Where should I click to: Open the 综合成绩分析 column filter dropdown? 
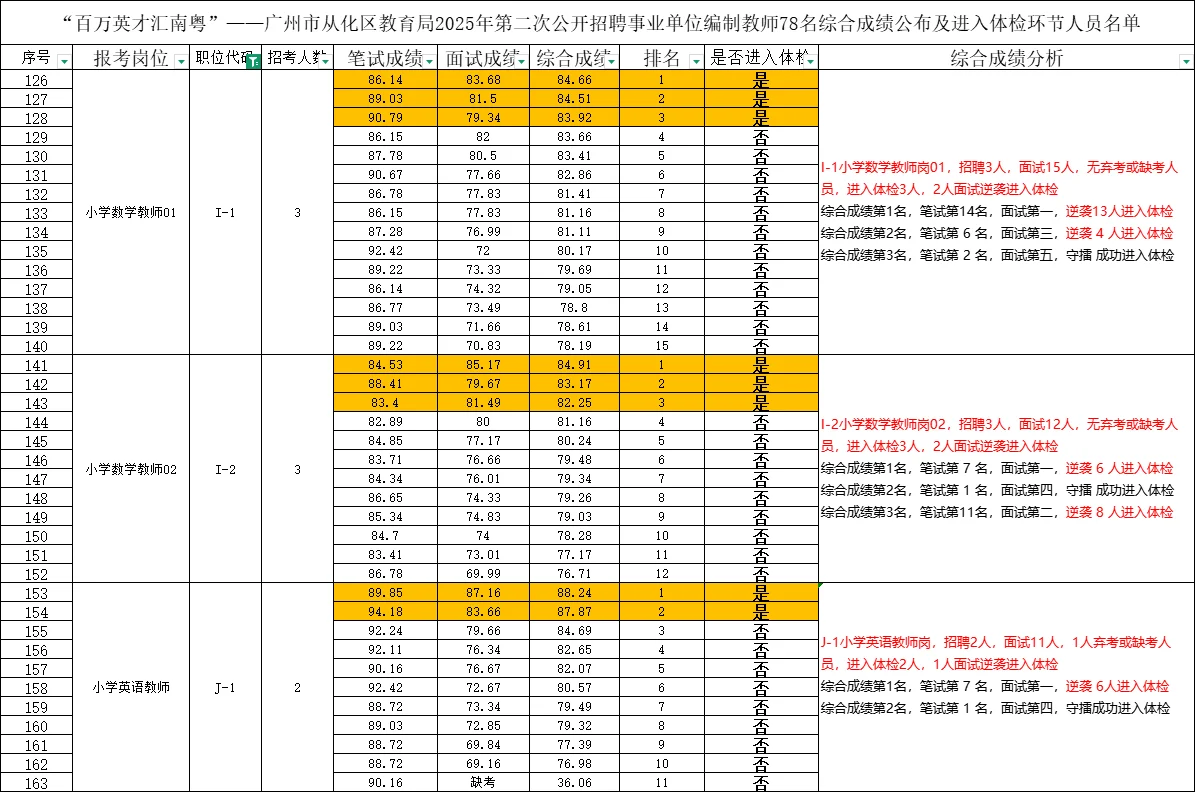click(x=1185, y=61)
